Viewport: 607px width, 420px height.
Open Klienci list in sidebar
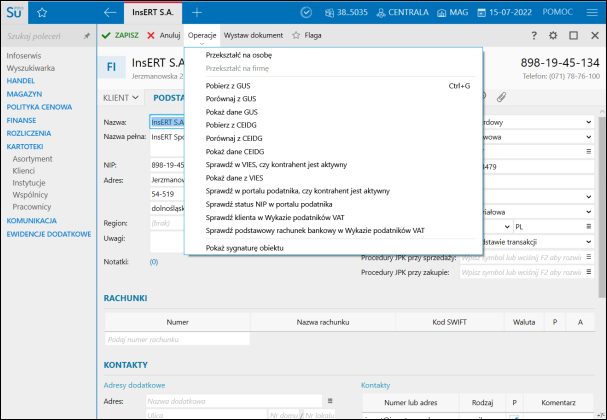24,171
